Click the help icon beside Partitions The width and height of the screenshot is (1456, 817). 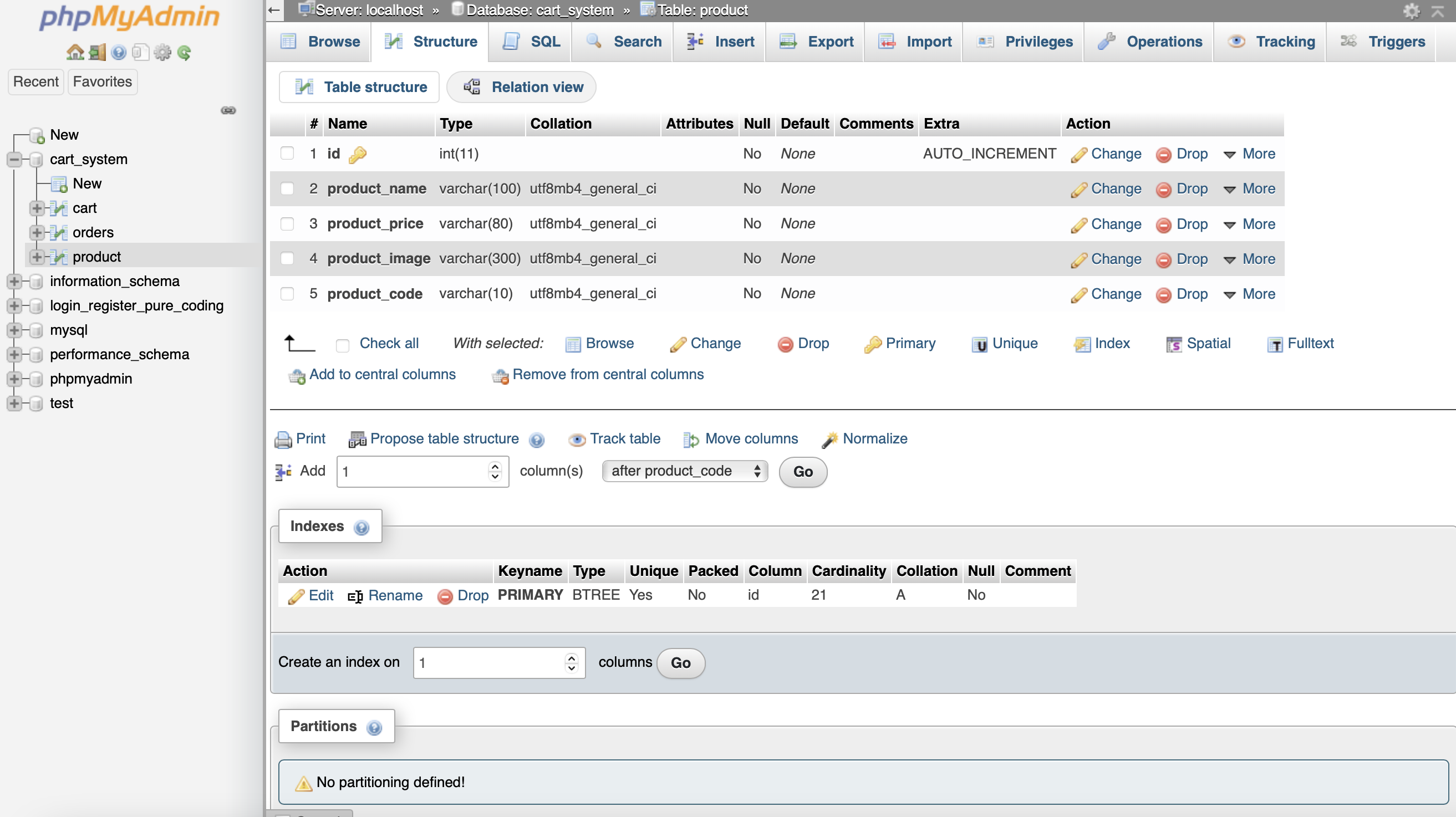point(374,727)
